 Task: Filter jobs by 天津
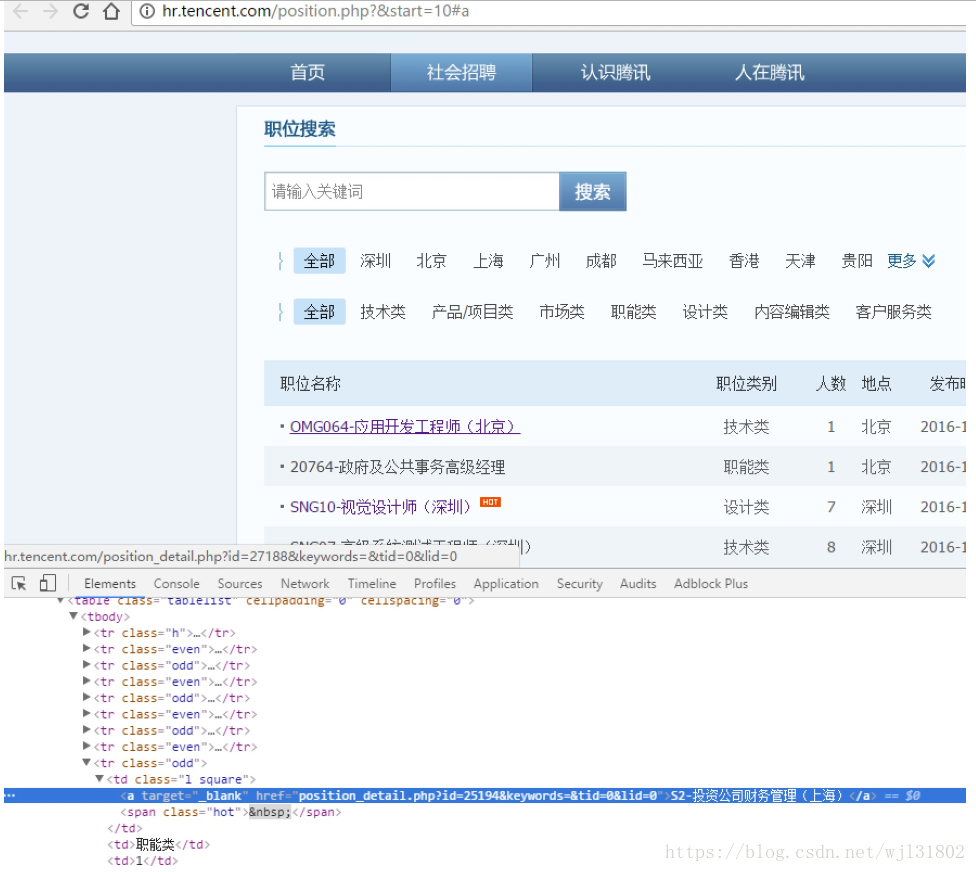click(x=800, y=261)
